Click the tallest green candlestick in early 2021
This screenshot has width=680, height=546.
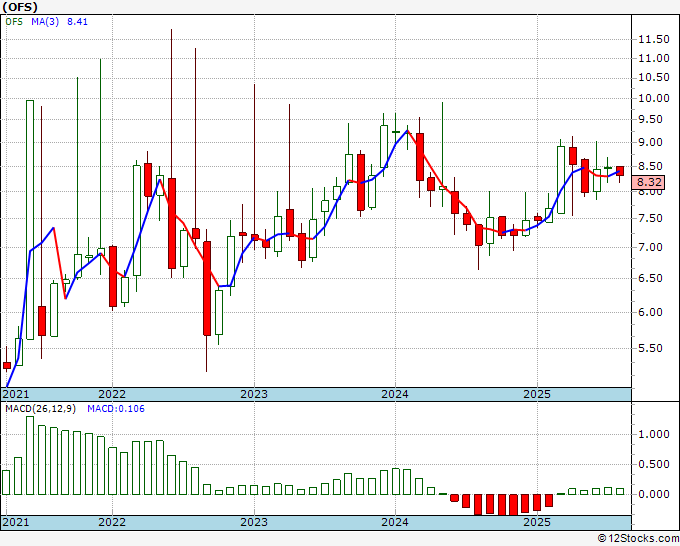(x=30, y=220)
